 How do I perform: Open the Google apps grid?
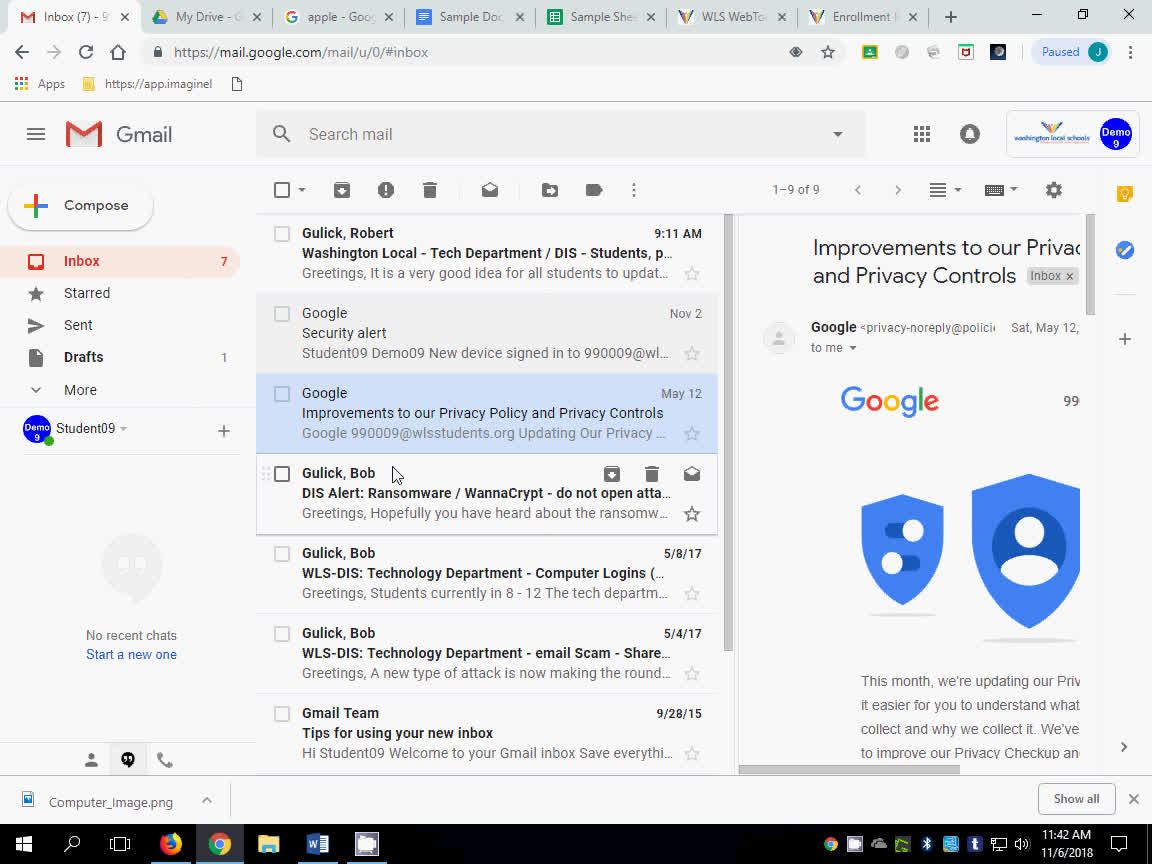(921, 133)
